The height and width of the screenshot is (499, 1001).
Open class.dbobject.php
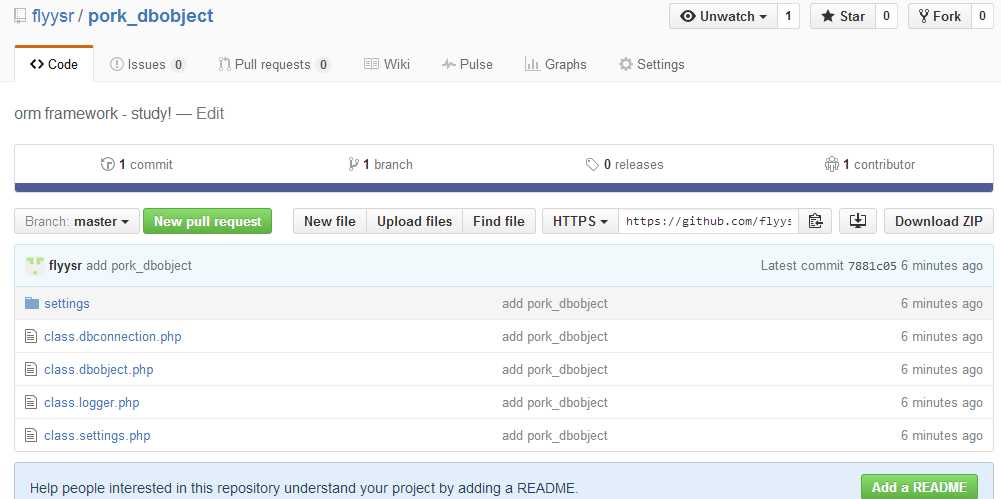point(98,369)
